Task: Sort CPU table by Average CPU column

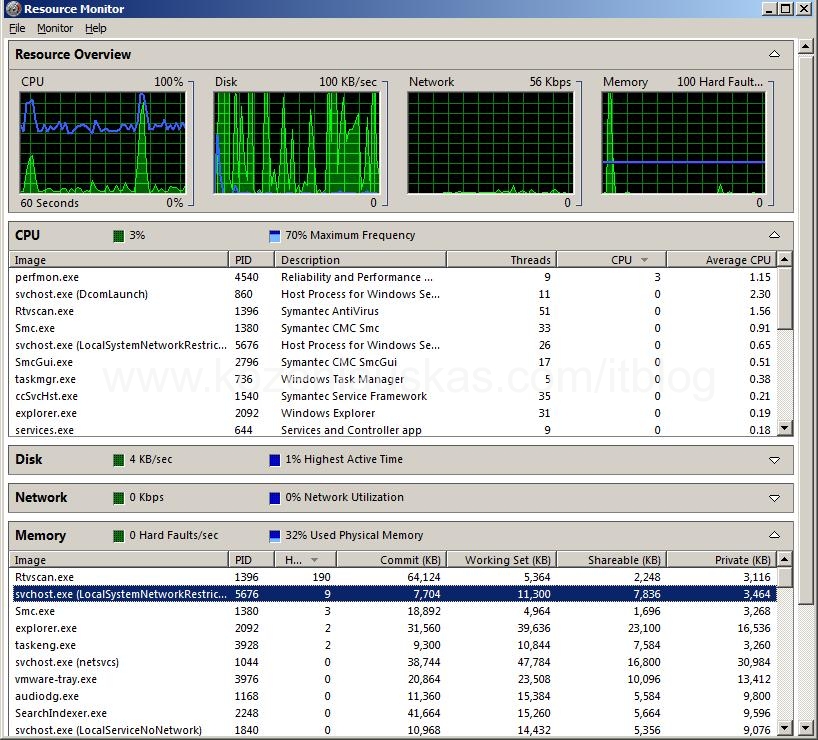Action: point(721,260)
